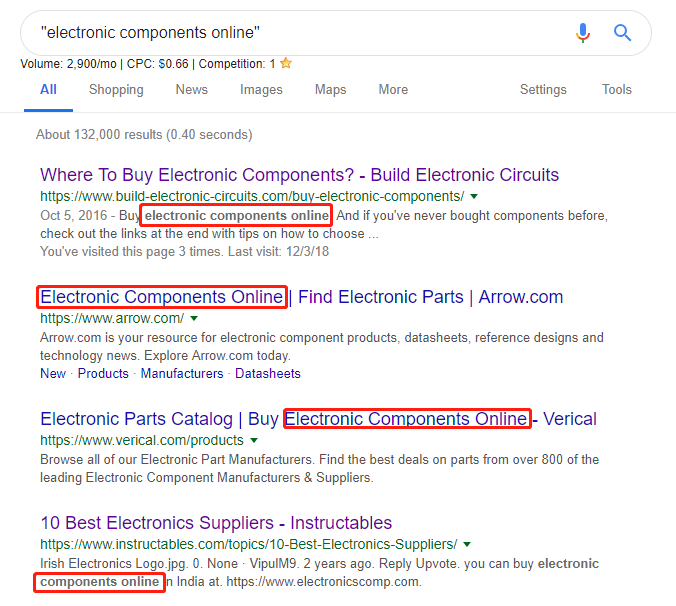Click the voice search microphone icon
Screen dimensions: 676x606
coord(583,33)
